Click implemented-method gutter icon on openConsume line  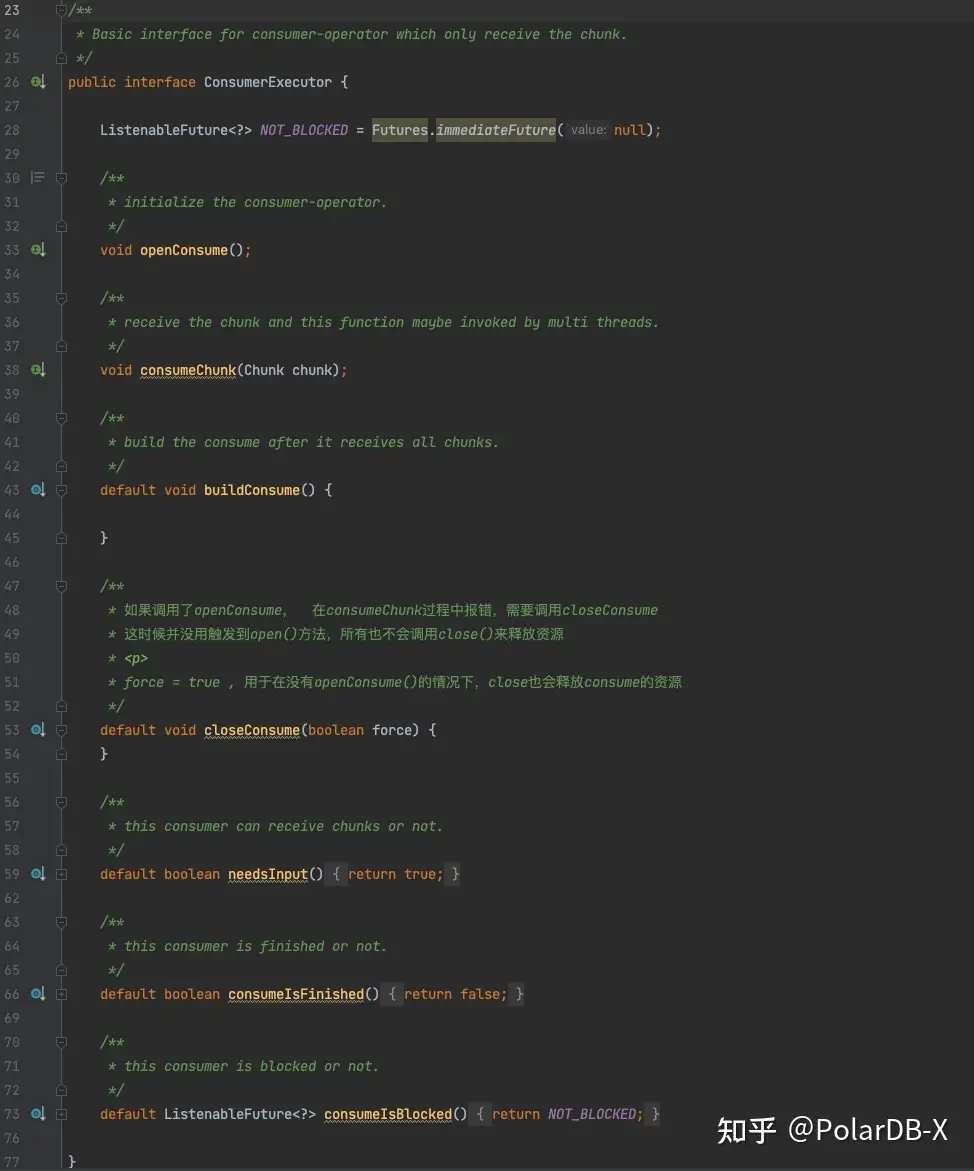point(38,250)
